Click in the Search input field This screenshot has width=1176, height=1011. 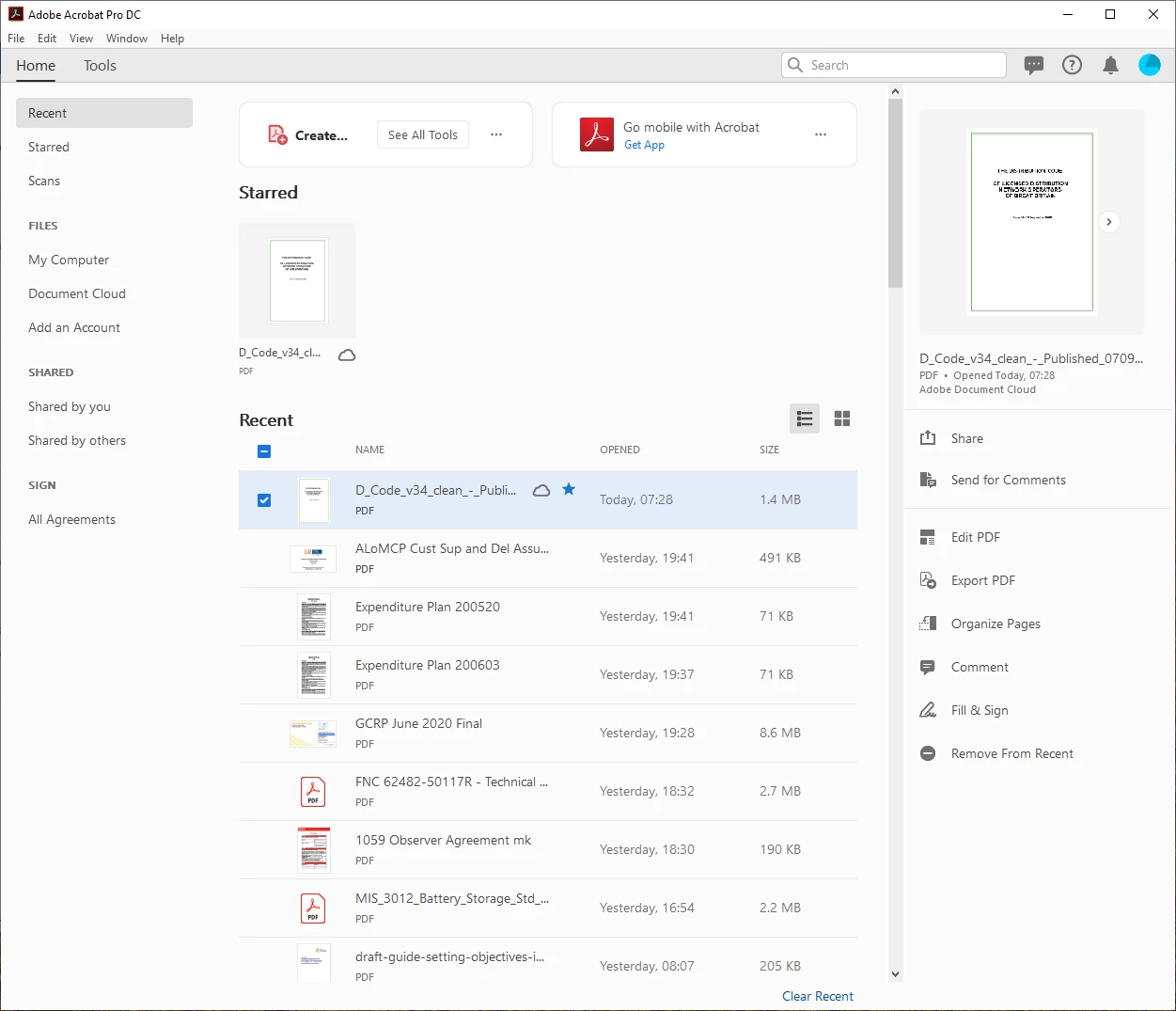[893, 65]
